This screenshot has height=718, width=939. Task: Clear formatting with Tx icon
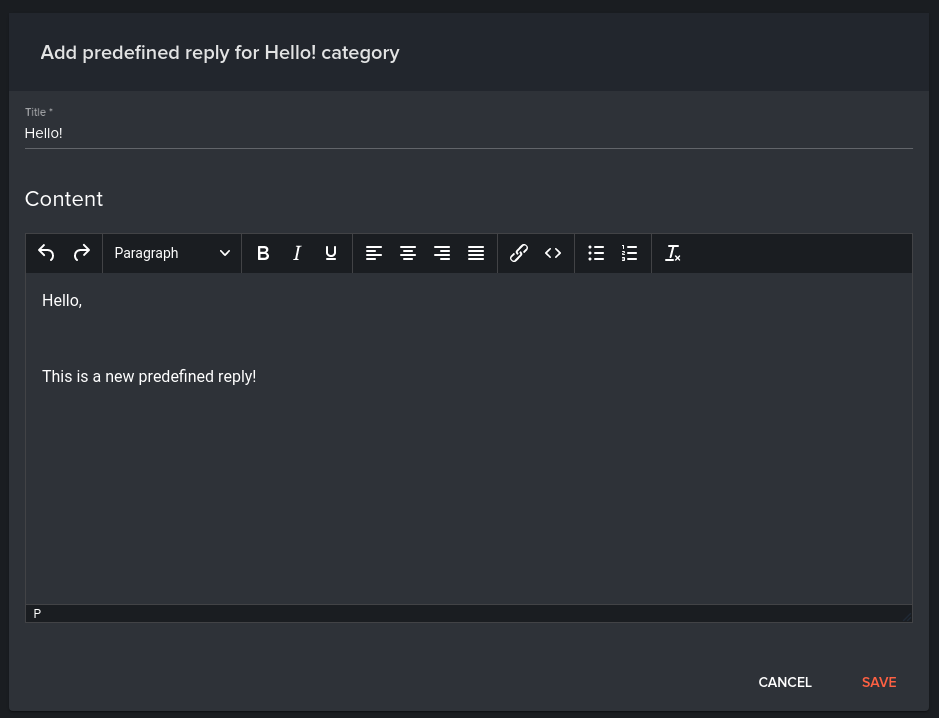click(673, 253)
